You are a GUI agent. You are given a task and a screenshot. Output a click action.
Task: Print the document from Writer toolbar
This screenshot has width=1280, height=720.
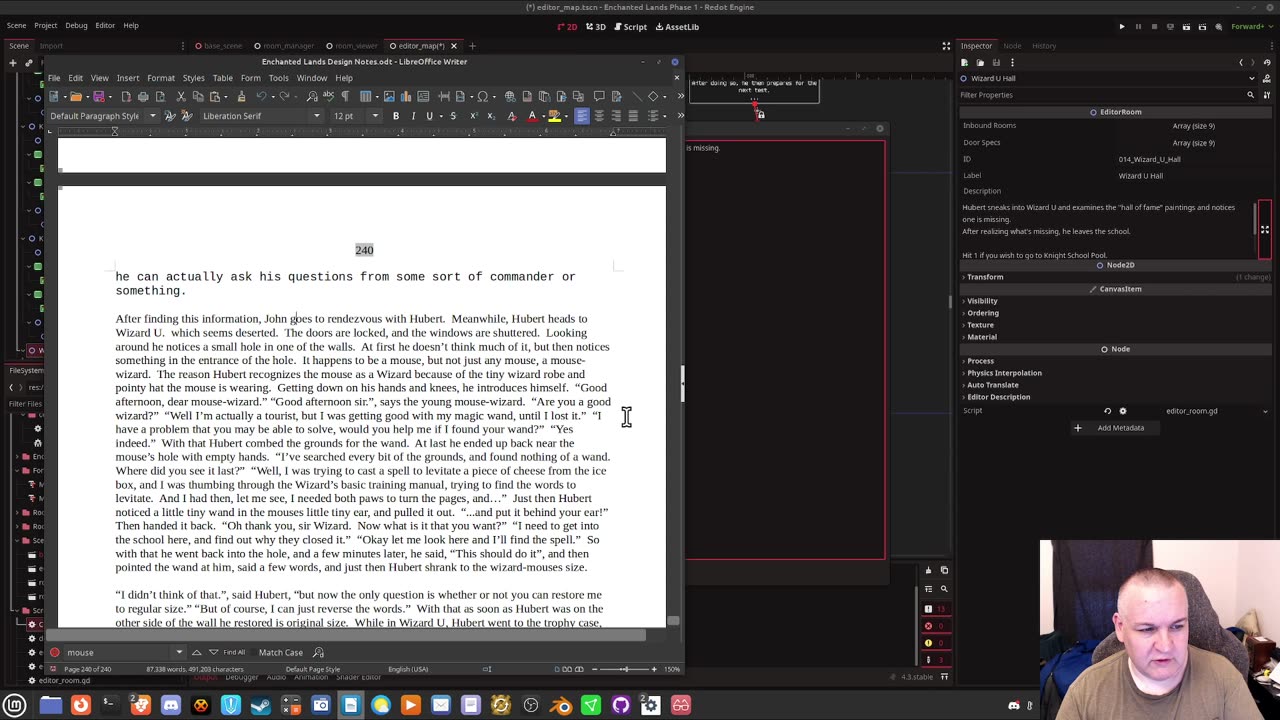pyautogui.click(x=143, y=96)
